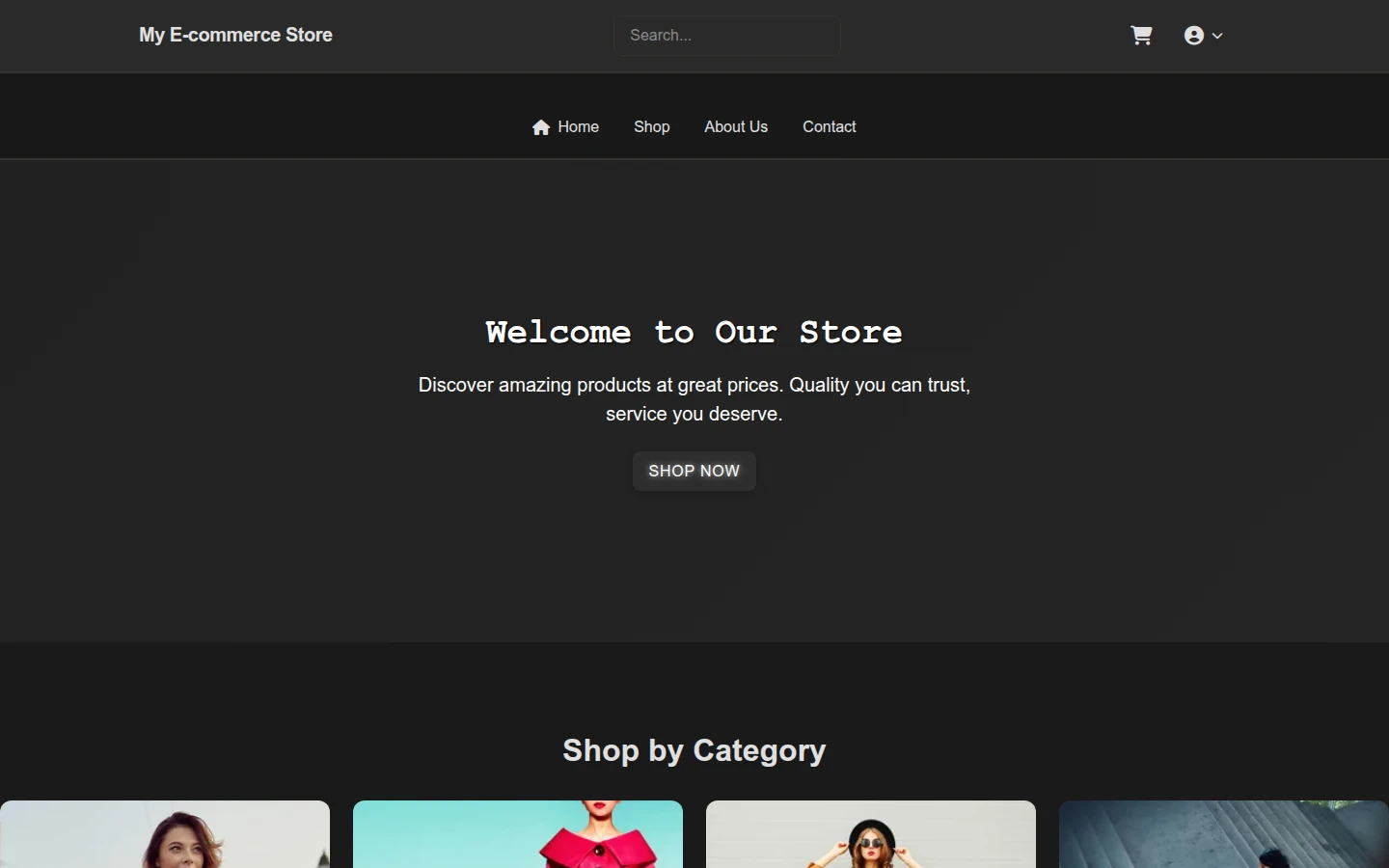The image size is (1389, 868).
Task: Navigate to the Contact page
Action: [x=830, y=127]
